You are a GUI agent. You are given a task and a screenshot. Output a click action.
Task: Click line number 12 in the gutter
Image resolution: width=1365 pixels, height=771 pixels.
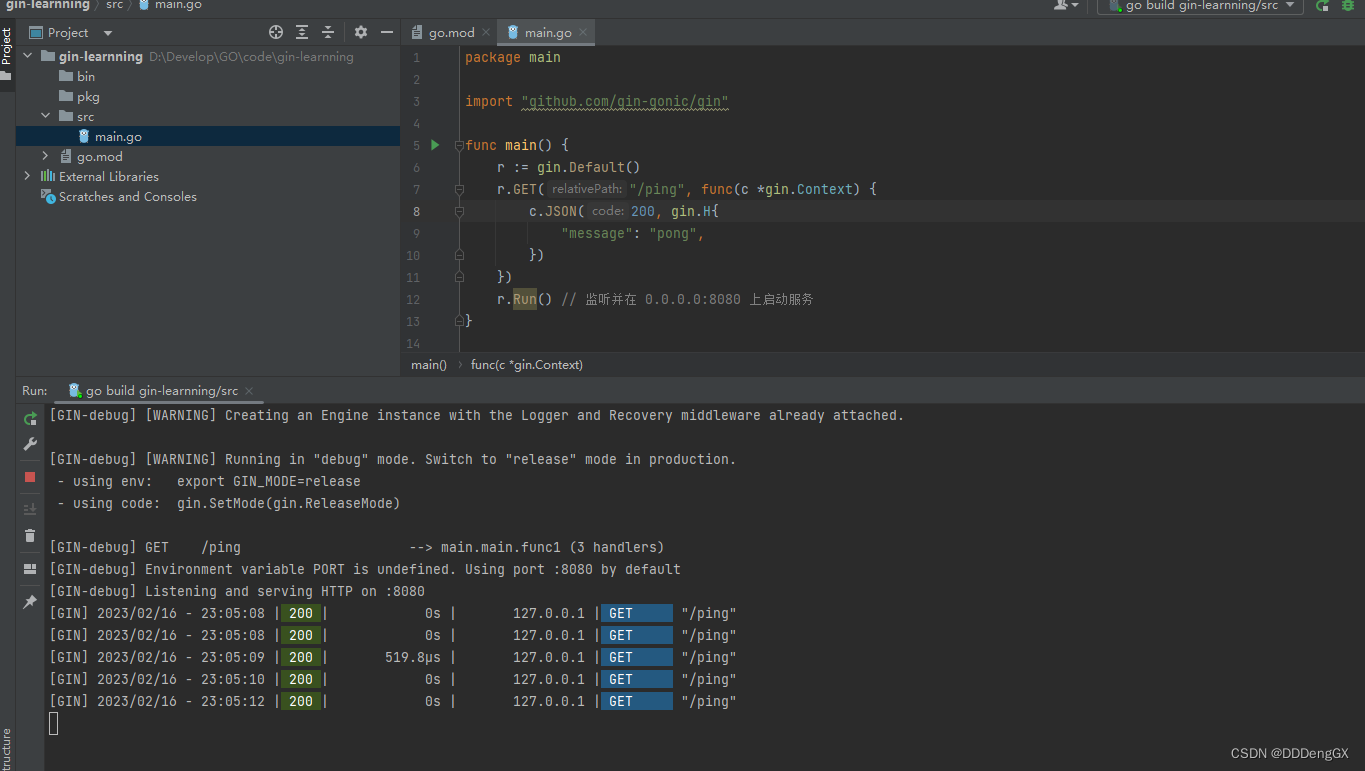pos(415,299)
